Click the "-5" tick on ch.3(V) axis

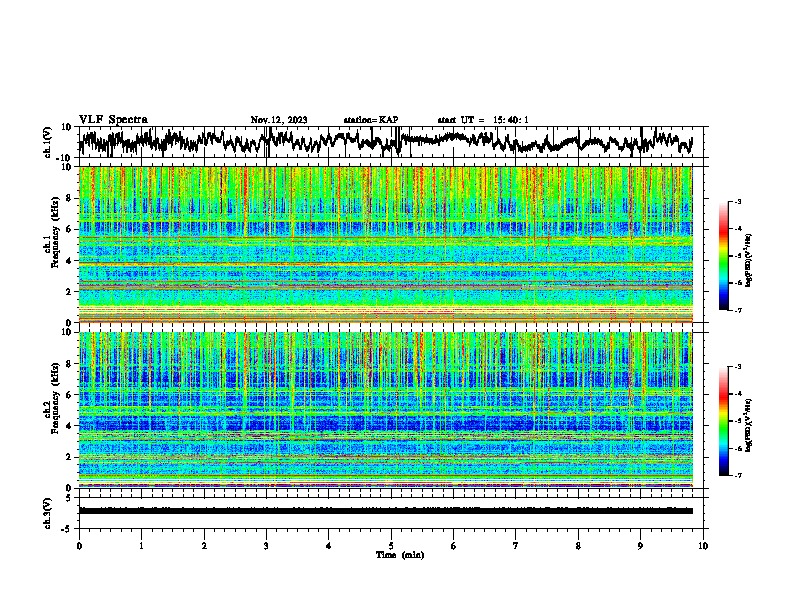coord(67,529)
